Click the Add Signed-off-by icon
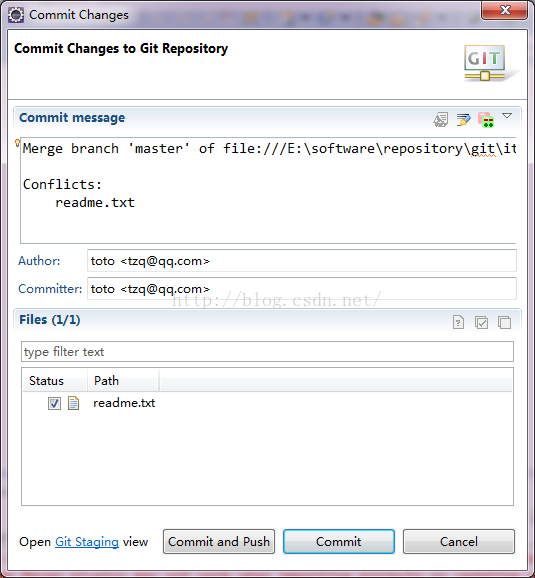535x578 pixels. [463, 120]
